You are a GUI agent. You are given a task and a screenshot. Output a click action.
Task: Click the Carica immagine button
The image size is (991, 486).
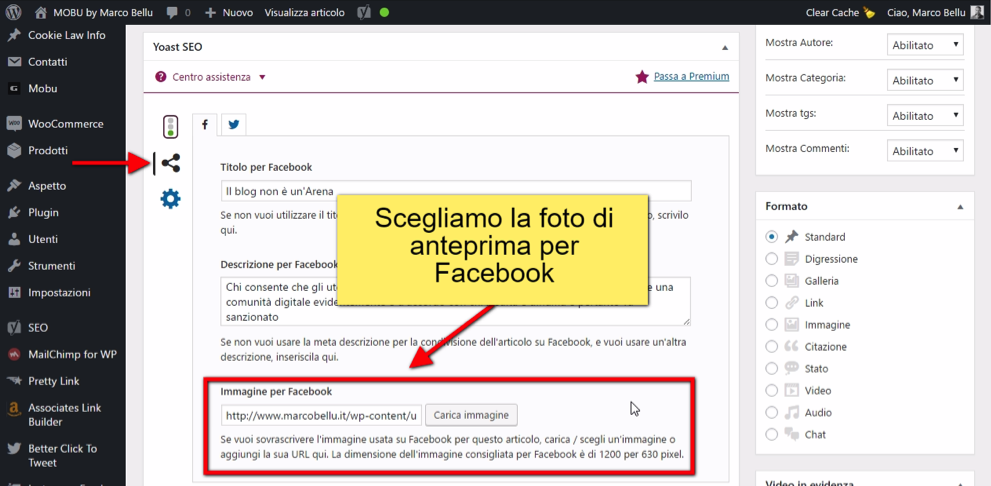(471, 415)
